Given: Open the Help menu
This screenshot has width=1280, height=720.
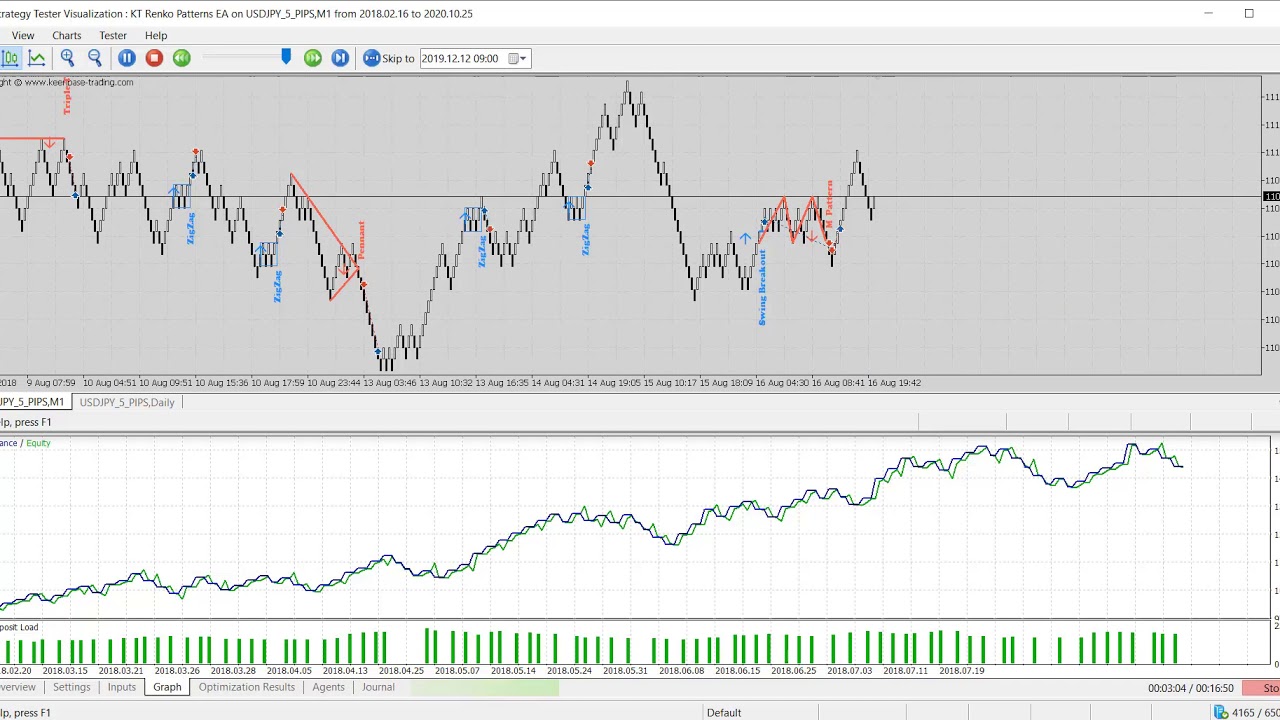Looking at the screenshot, I should coord(156,35).
